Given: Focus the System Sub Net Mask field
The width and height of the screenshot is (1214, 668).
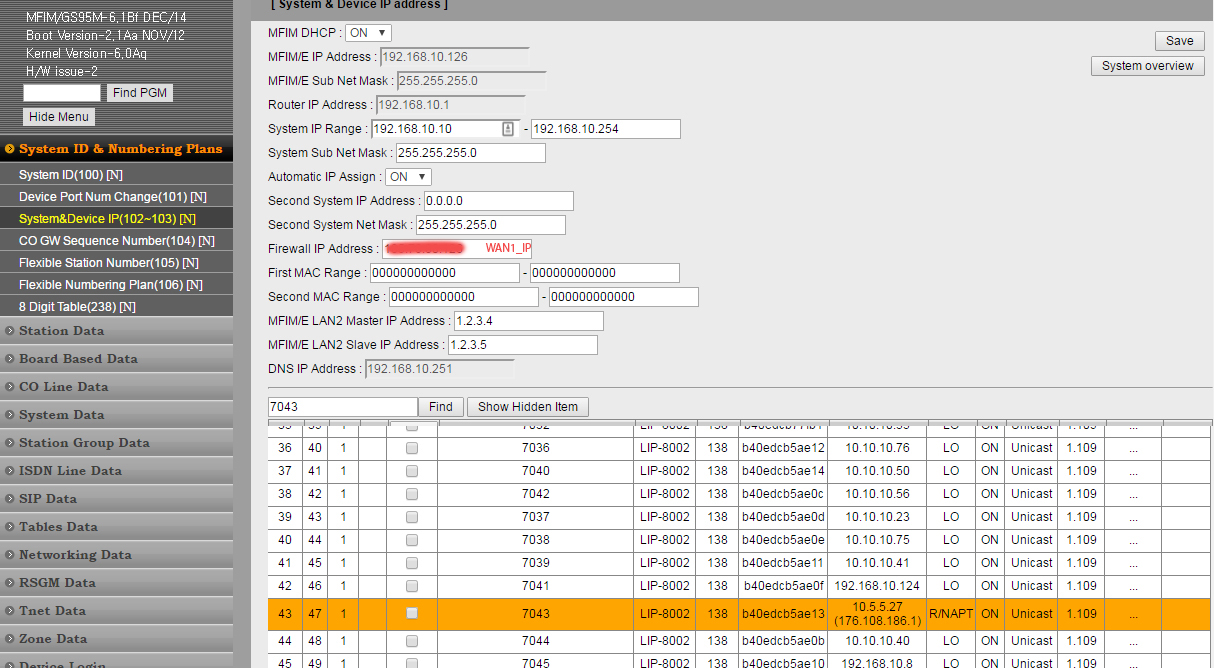Looking at the screenshot, I should point(470,153).
